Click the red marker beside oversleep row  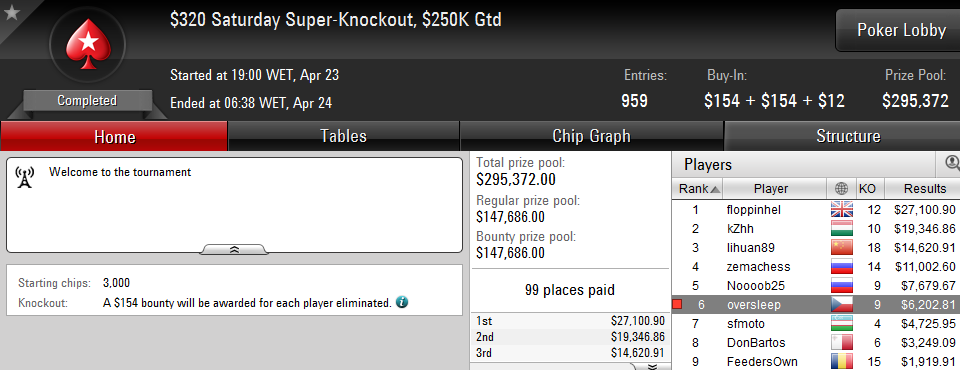click(677, 304)
